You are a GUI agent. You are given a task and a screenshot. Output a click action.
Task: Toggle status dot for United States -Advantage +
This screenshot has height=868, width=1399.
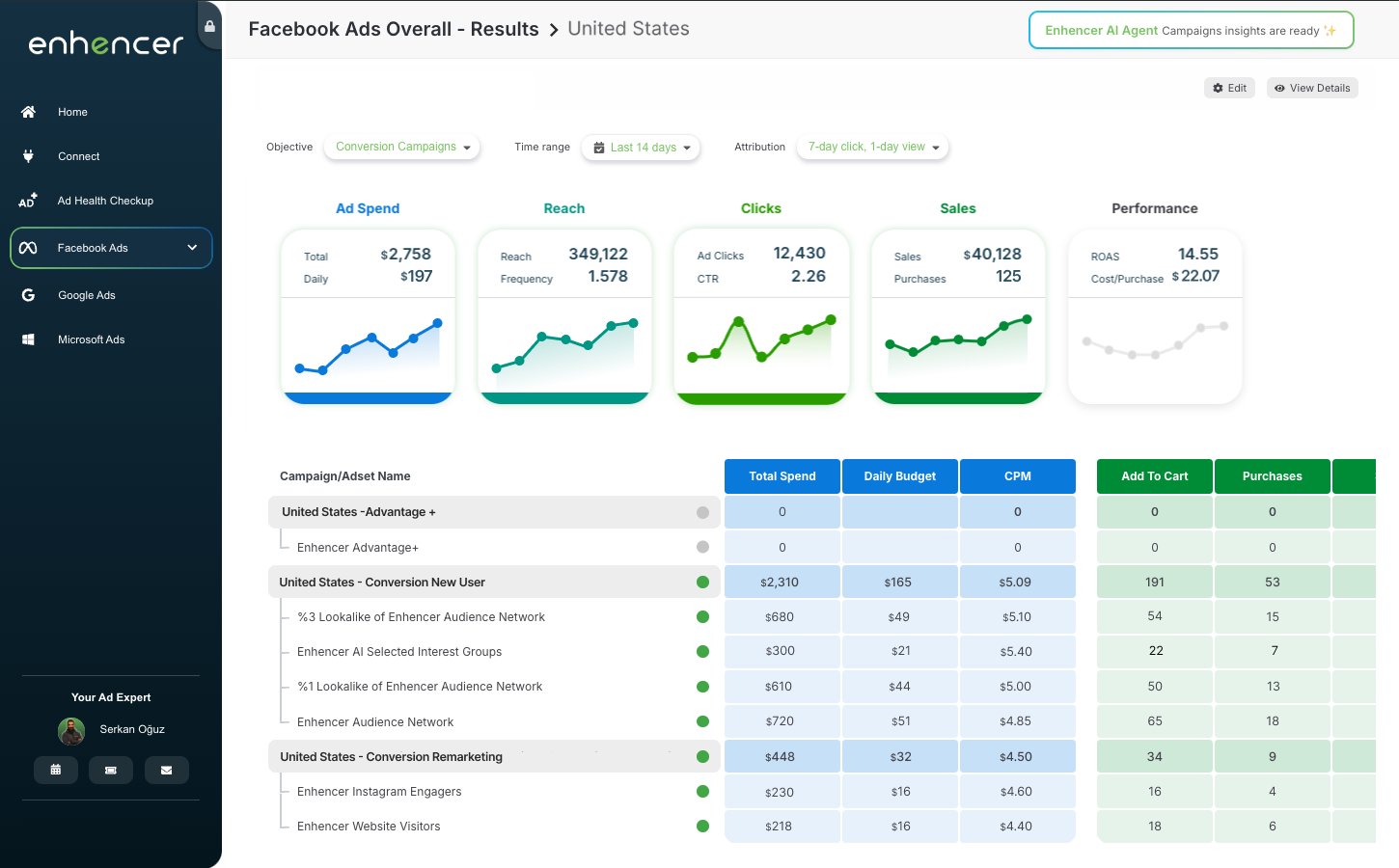coord(702,512)
